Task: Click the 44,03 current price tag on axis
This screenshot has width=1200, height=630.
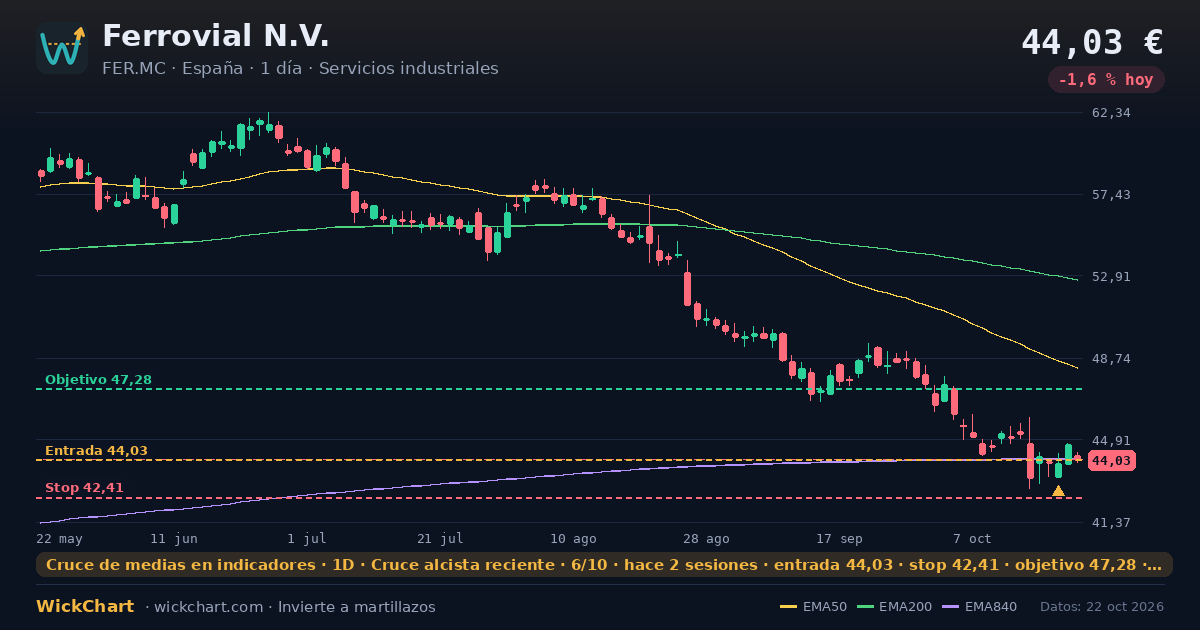Action: click(x=1112, y=461)
